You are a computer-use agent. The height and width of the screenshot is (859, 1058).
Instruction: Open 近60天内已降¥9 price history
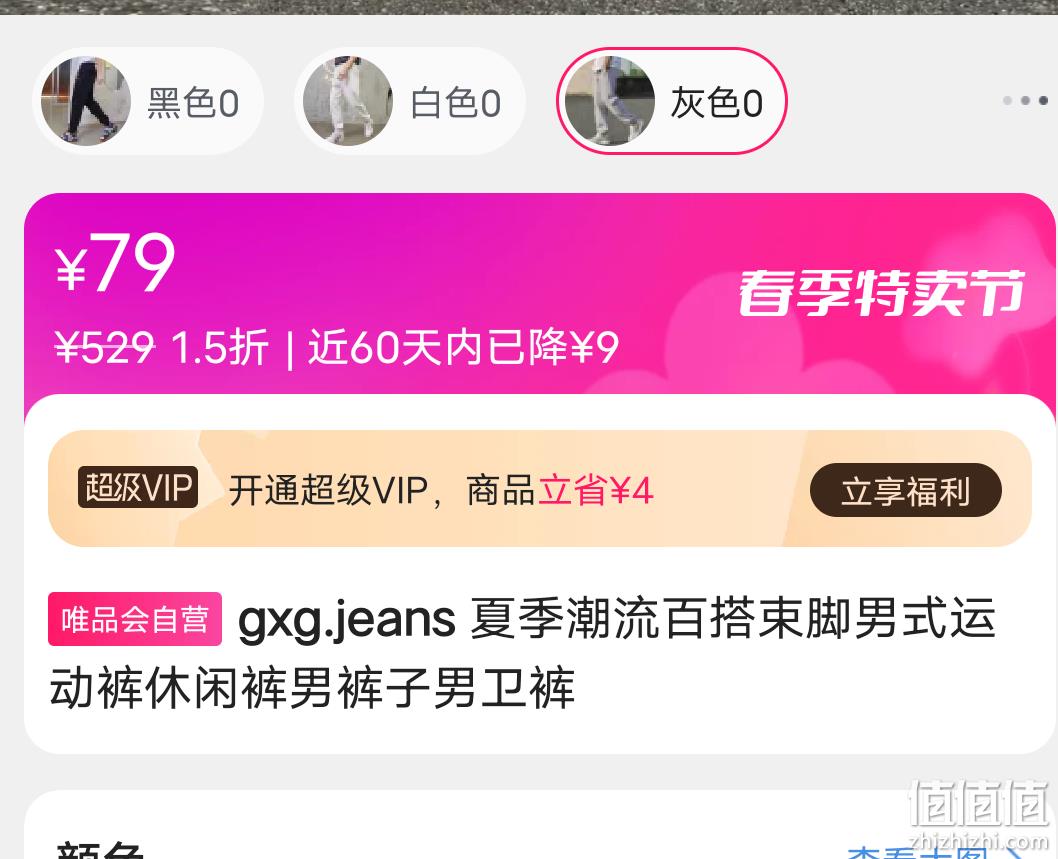click(x=463, y=348)
